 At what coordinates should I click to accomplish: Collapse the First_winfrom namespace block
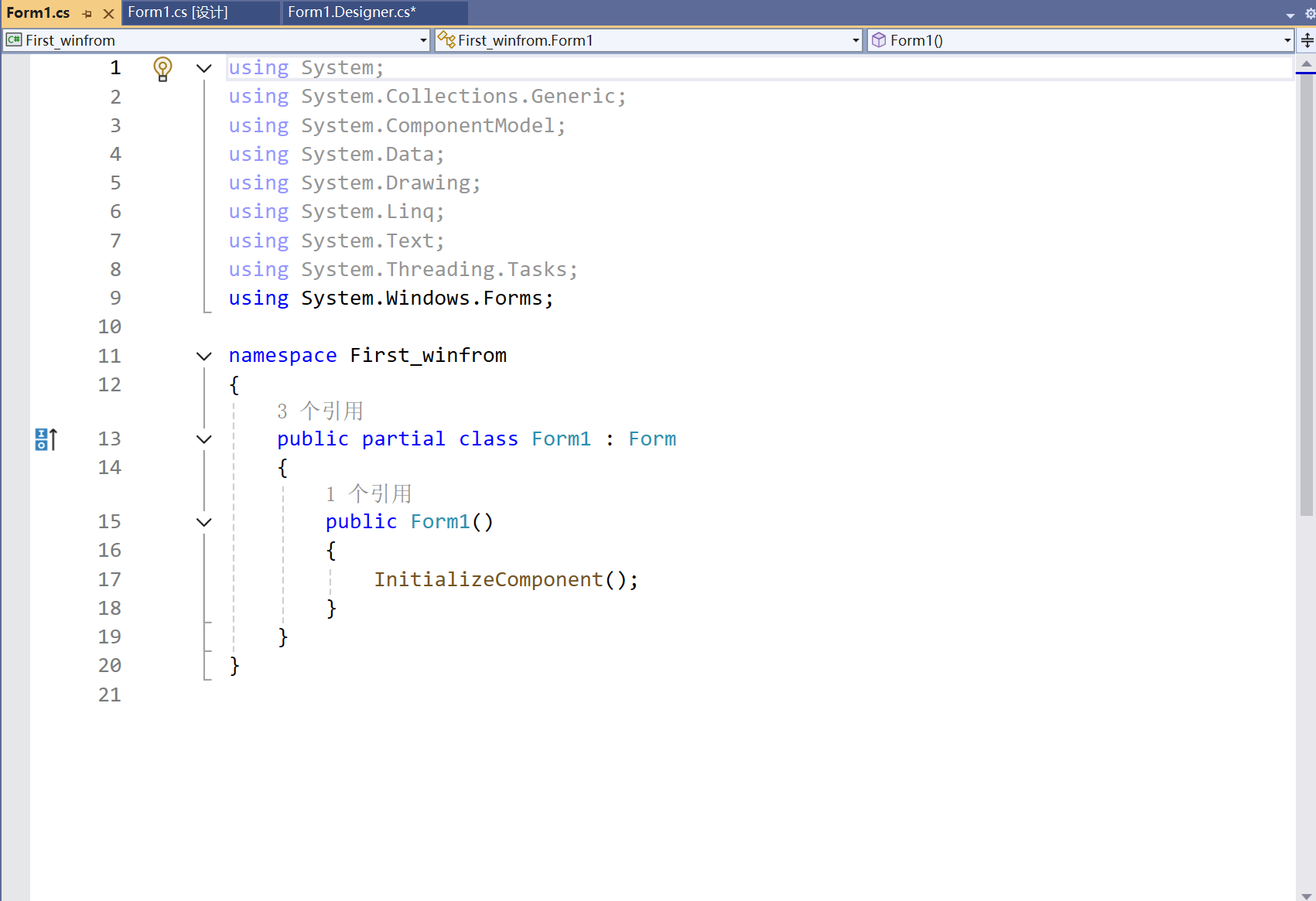click(x=203, y=356)
